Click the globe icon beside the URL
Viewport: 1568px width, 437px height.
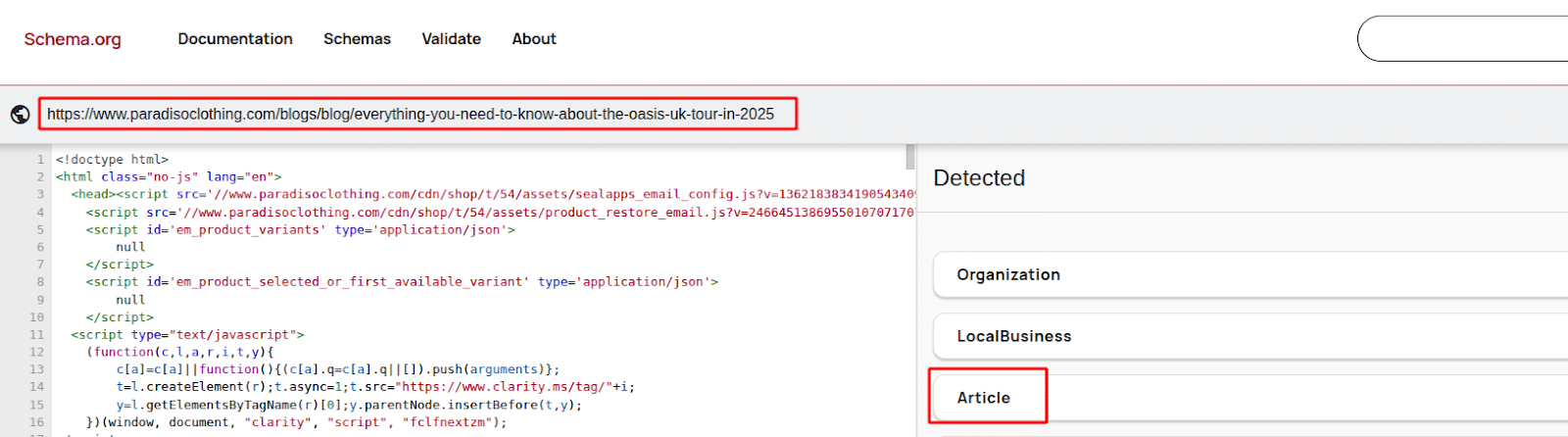click(x=20, y=115)
